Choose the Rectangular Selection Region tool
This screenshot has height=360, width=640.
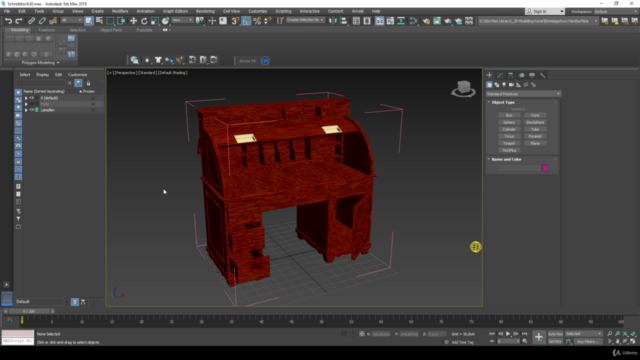tap(110, 21)
